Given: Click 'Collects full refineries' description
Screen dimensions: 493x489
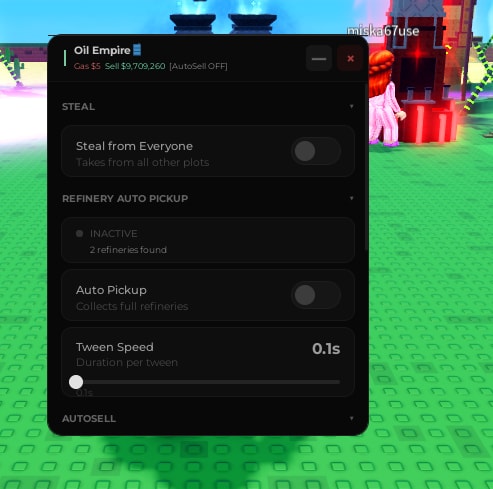Looking at the screenshot, I should (132, 306).
